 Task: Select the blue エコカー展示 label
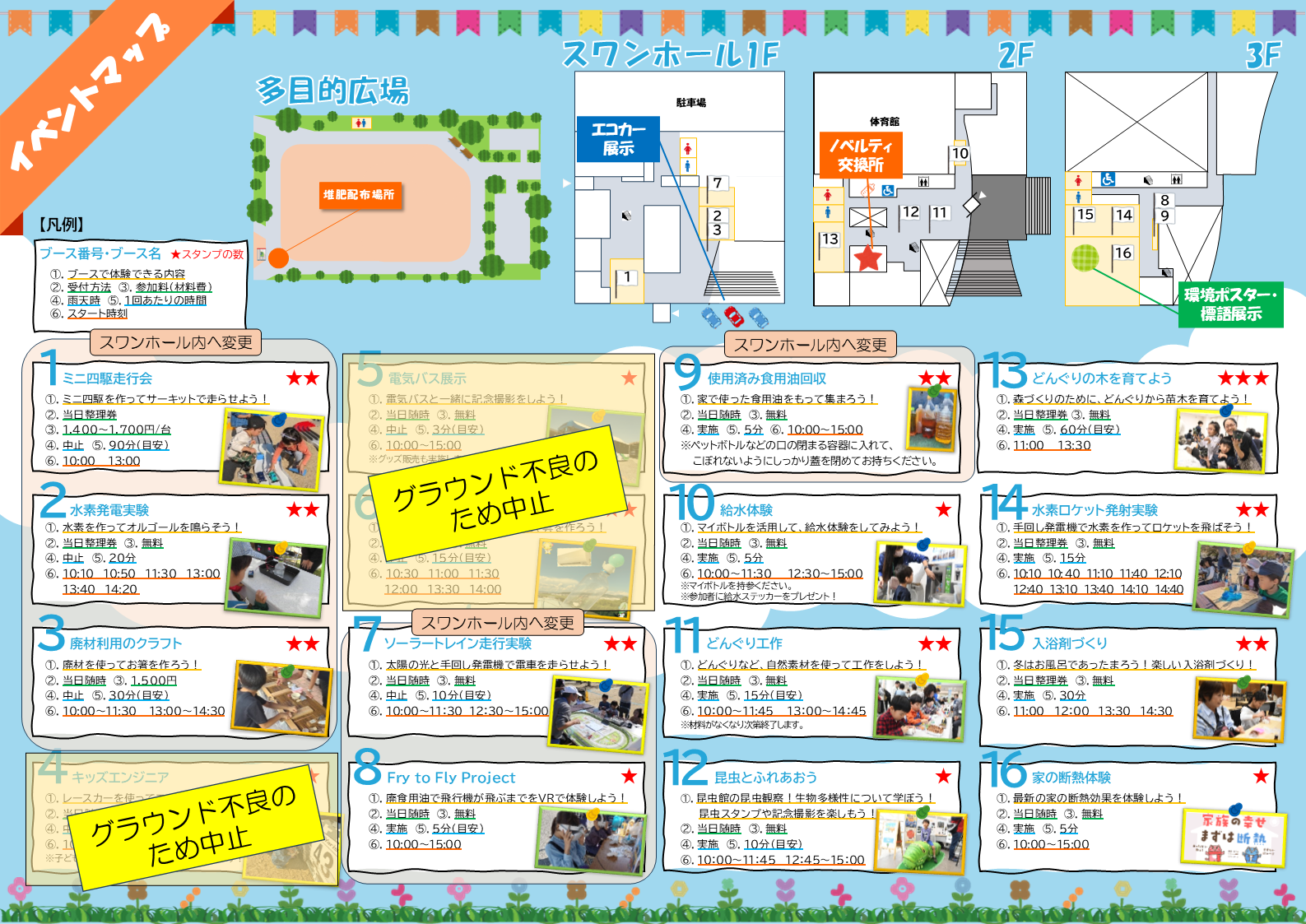coord(618,139)
